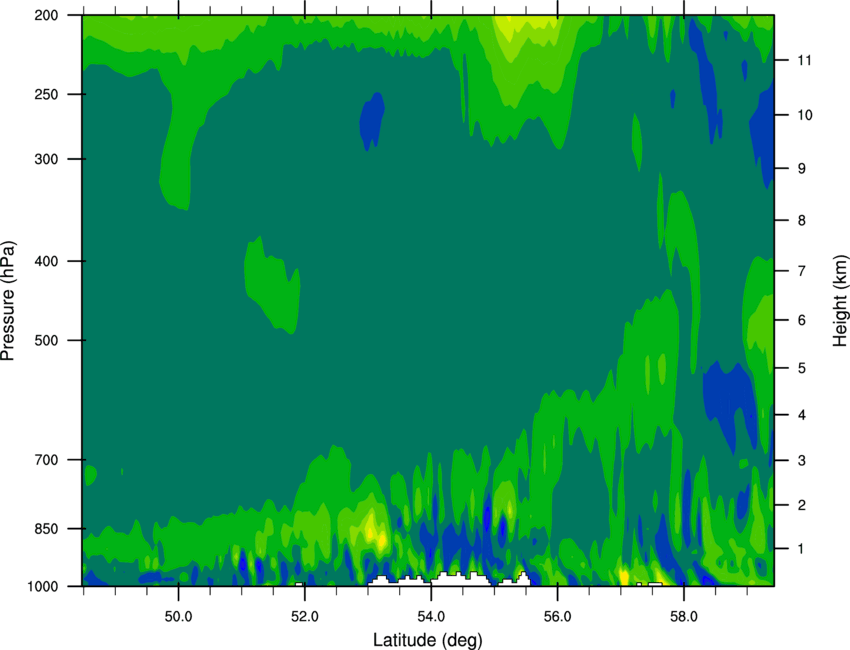Select the 250 pressure tick label
850x650 pixels.
coord(46,94)
